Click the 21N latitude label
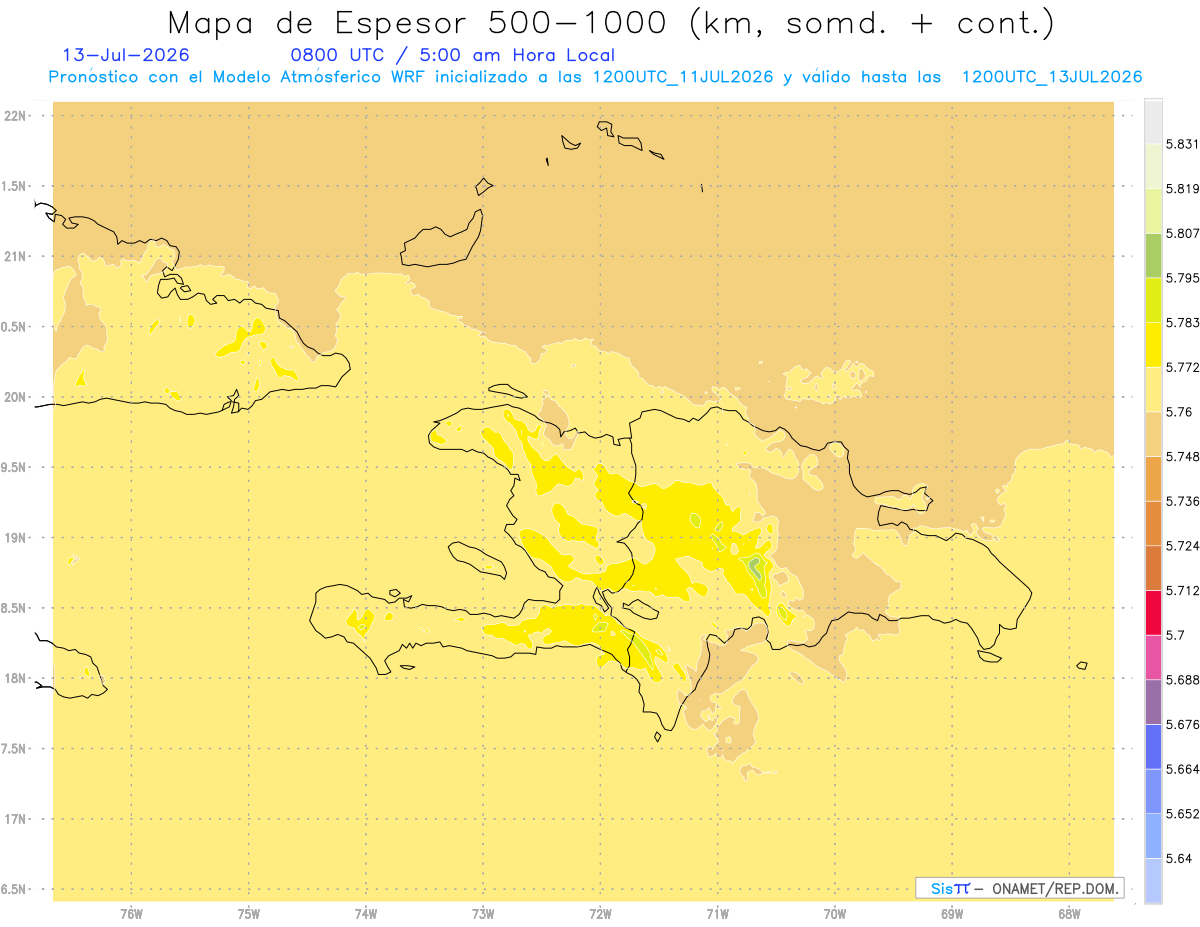The image size is (1200, 927). [14, 256]
